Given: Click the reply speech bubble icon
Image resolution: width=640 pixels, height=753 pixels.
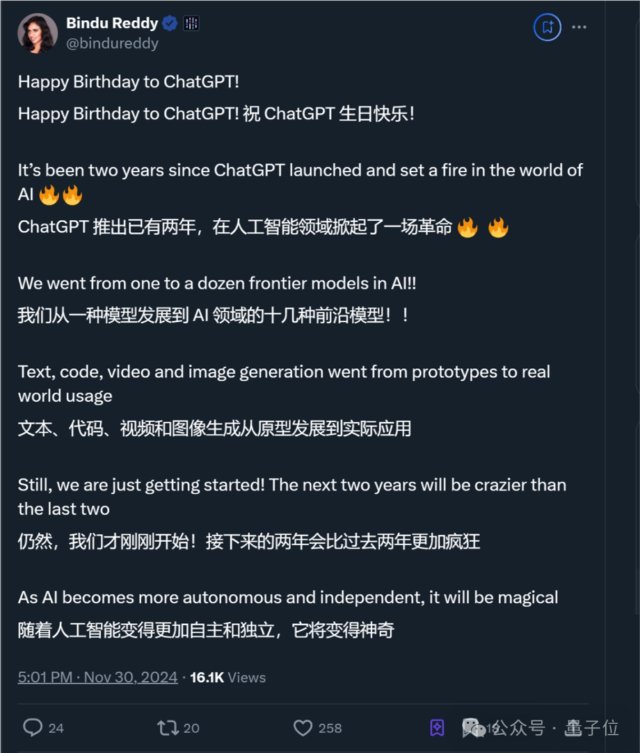Looking at the screenshot, I should click(x=33, y=728).
